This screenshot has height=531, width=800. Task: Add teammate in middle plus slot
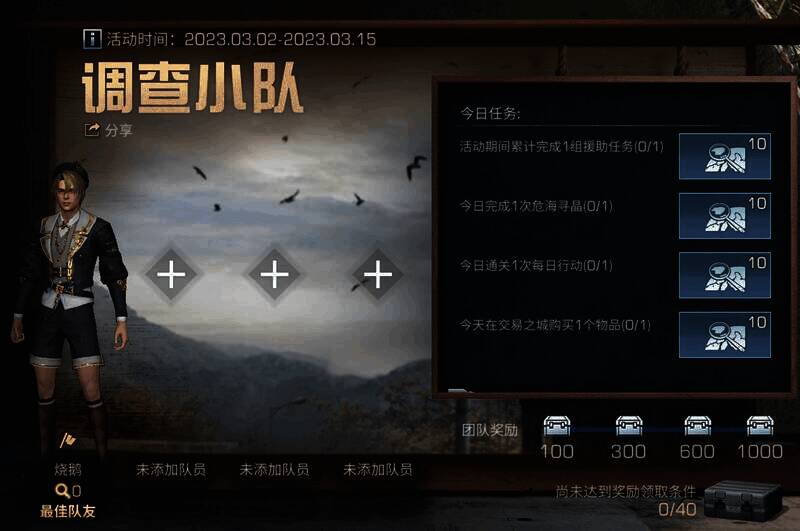[274, 274]
